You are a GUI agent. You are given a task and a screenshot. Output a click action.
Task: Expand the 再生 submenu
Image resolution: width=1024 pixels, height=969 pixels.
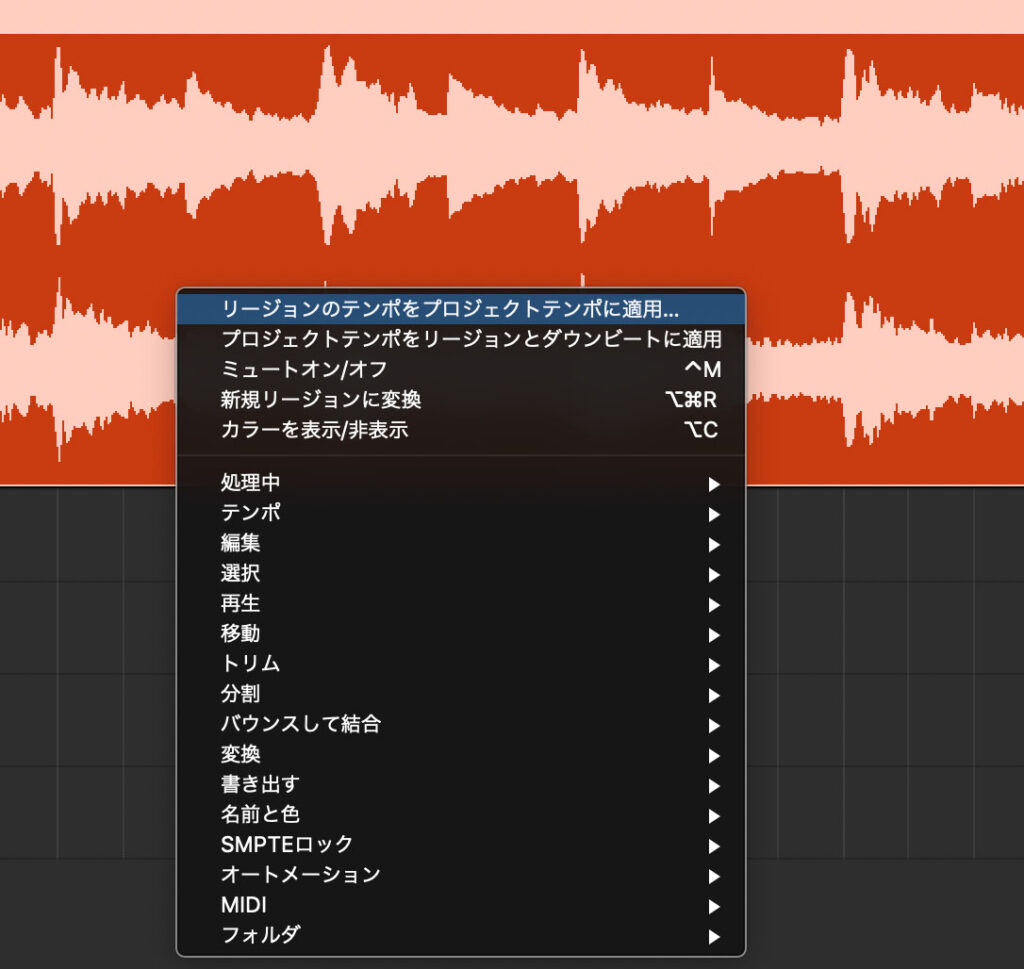(x=461, y=603)
